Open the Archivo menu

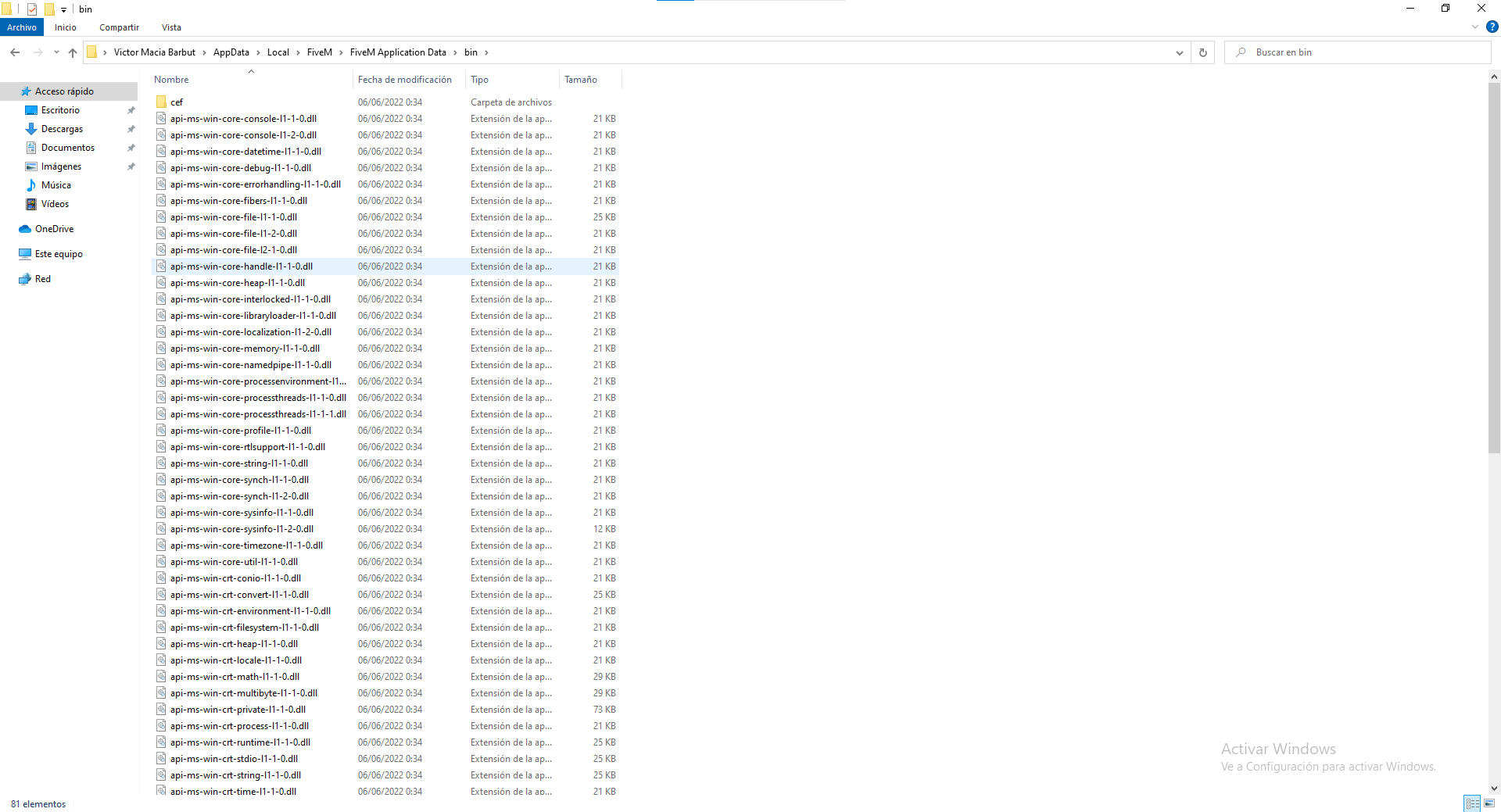pyautogui.click(x=22, y=27)
